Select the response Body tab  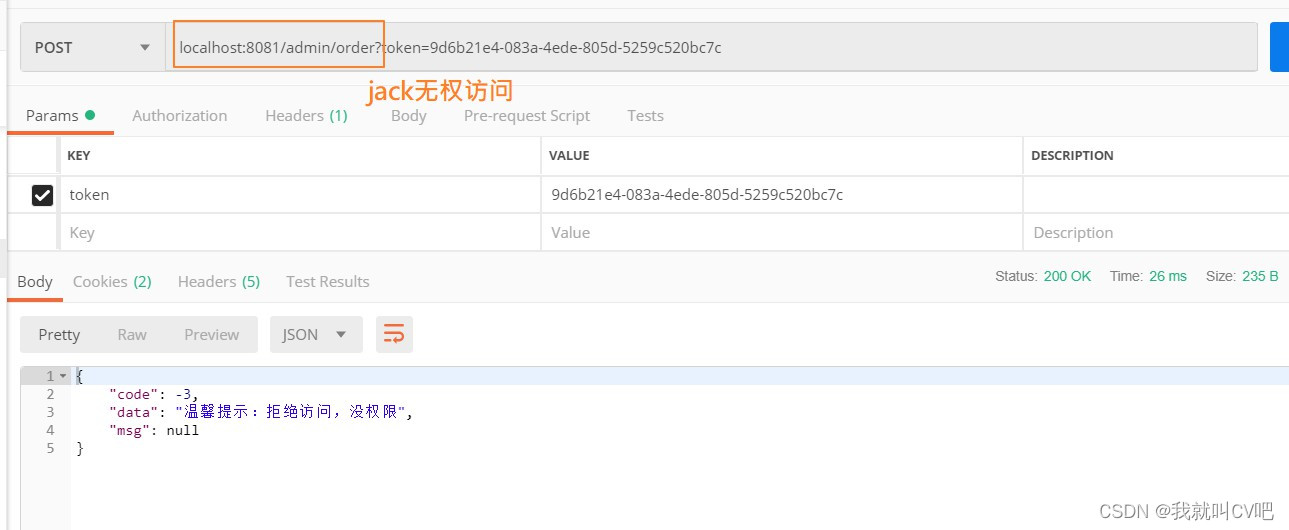(35, 282)
